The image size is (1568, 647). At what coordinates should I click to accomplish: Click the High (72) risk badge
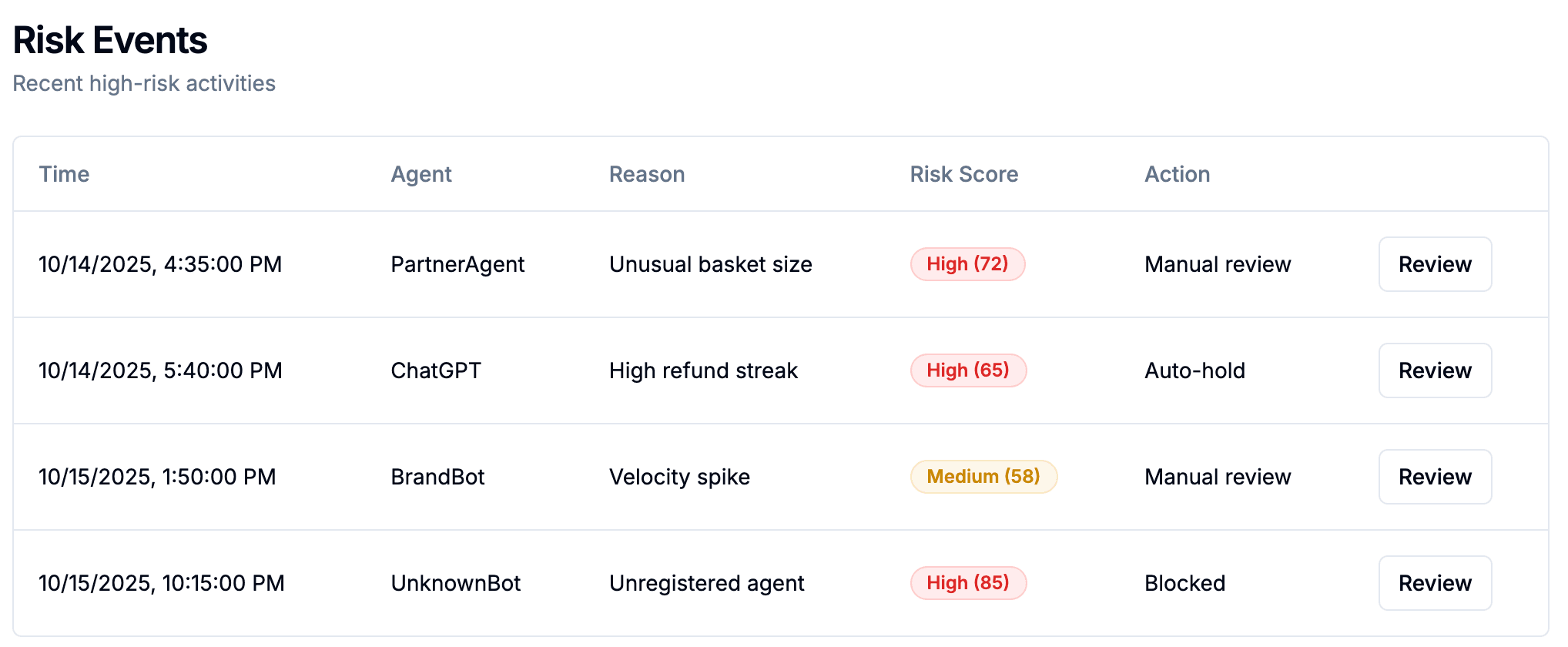pos(967,264)
